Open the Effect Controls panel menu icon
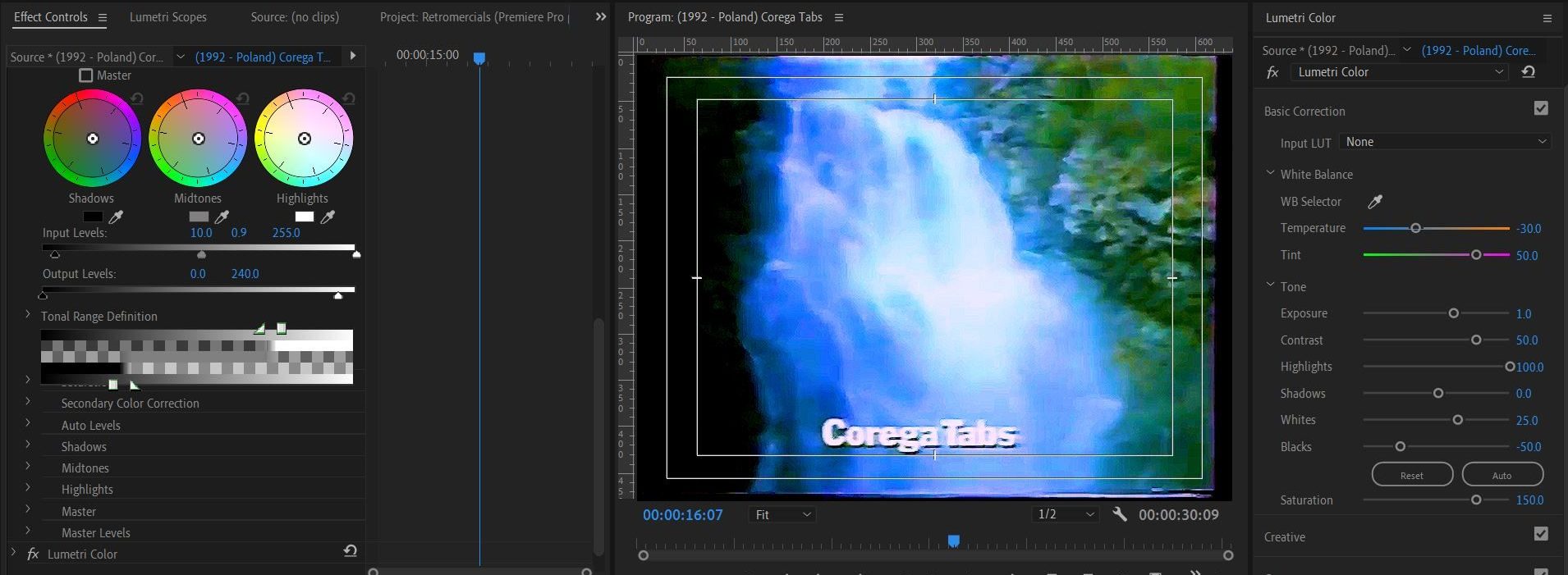Image resolution: width=1568 pixels, height=575 pixels. point(103,17)
